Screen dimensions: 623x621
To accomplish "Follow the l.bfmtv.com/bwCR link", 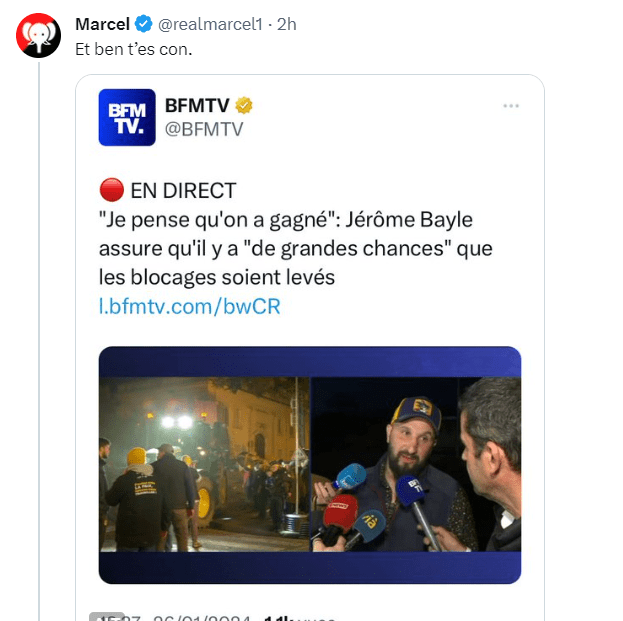I will (190, 306).
